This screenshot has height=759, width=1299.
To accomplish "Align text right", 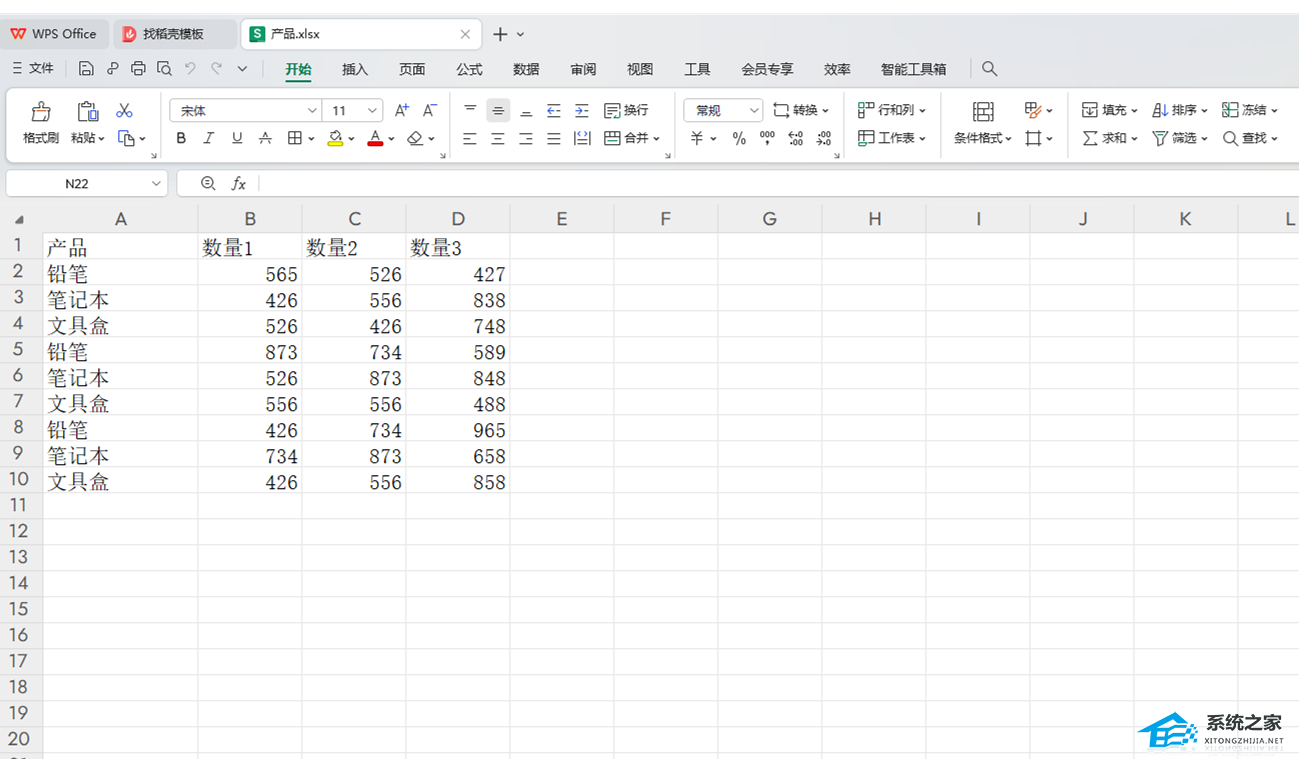I will (526, 138).
